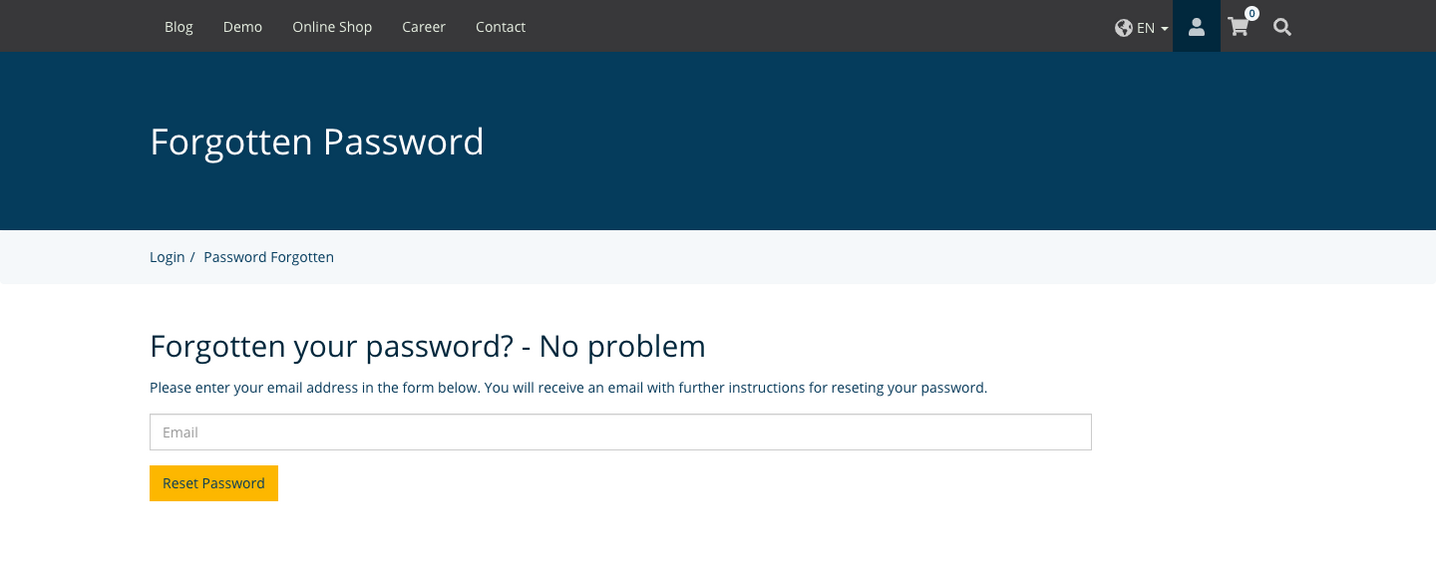Open site search with the magnifier icon
This screenshot has width=1436, height=576.
1282,27
